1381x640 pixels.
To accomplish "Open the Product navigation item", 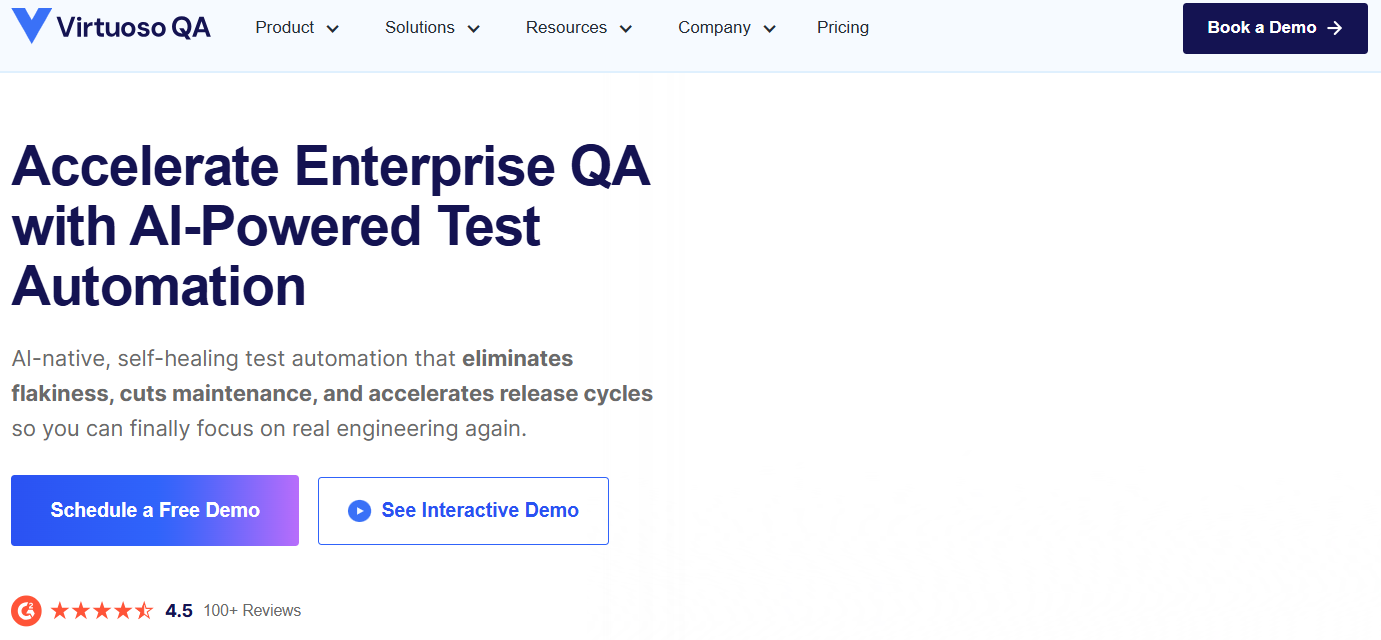I will [283, 27].
